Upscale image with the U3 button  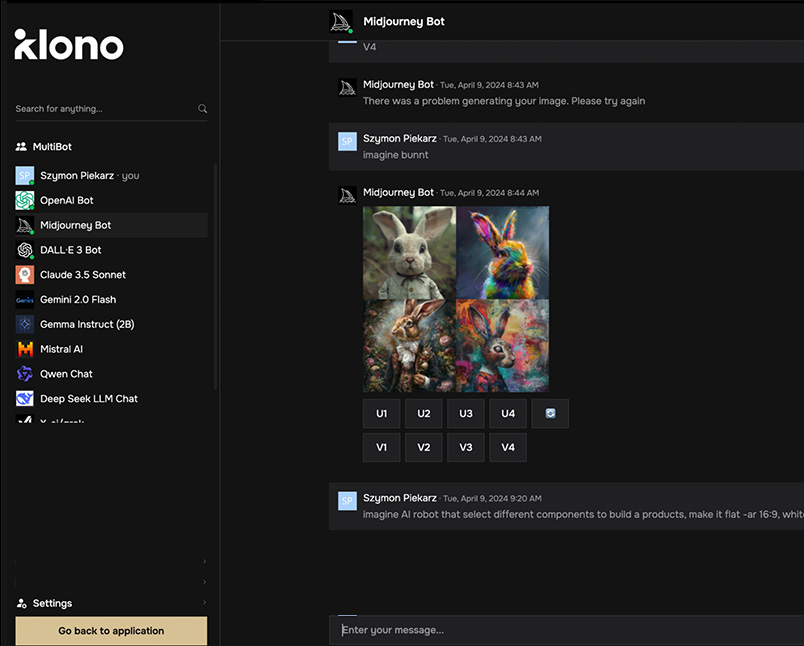[x=466, y=413]
